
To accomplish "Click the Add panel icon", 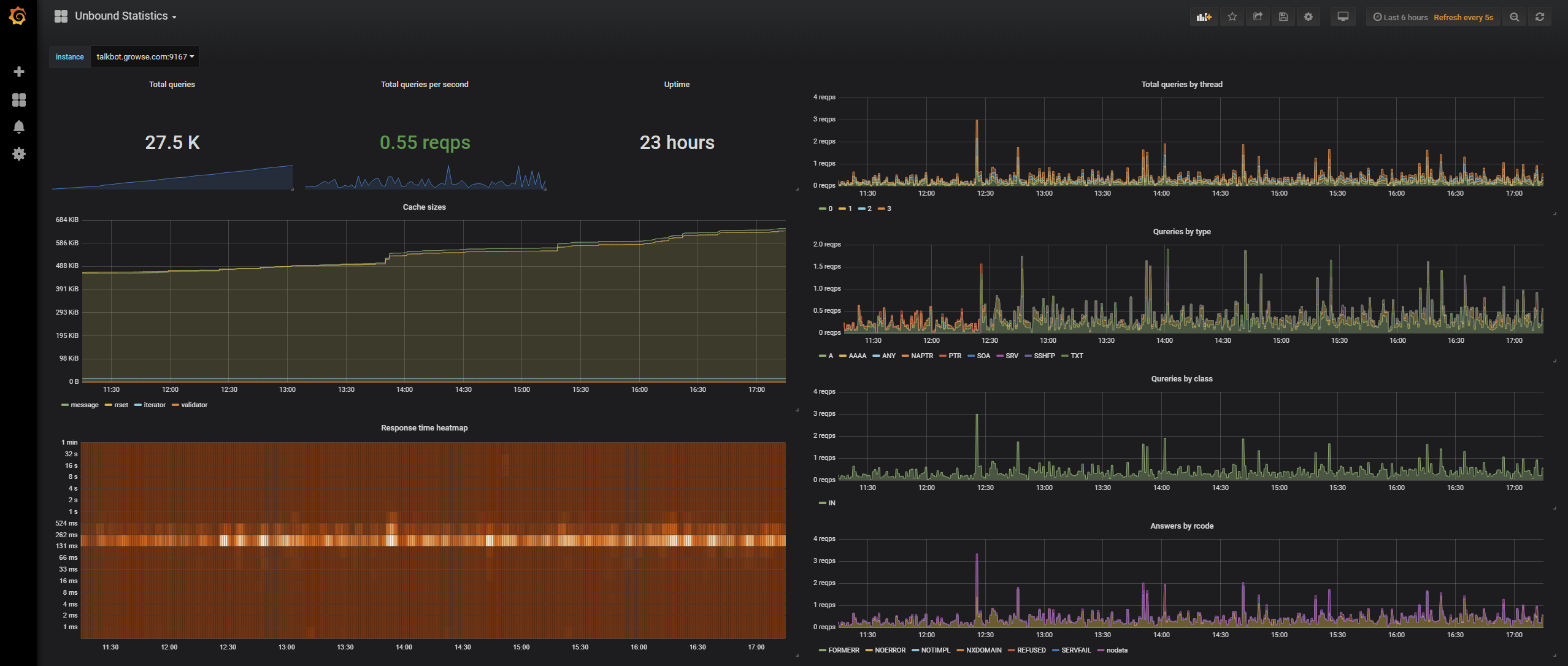I will (x=1204, y=17).
